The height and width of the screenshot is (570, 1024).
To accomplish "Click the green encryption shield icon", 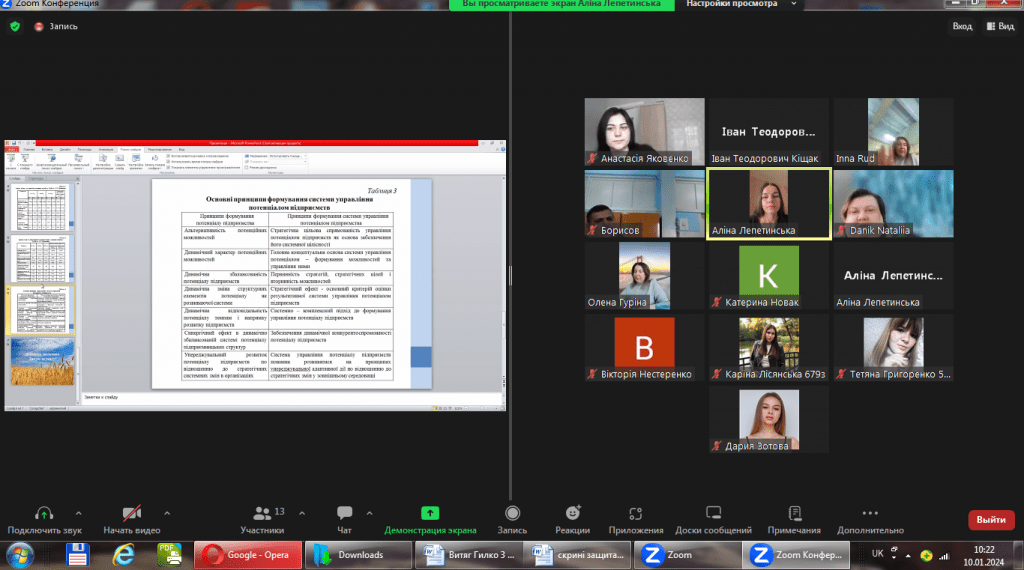I will (x=14, y=26).
